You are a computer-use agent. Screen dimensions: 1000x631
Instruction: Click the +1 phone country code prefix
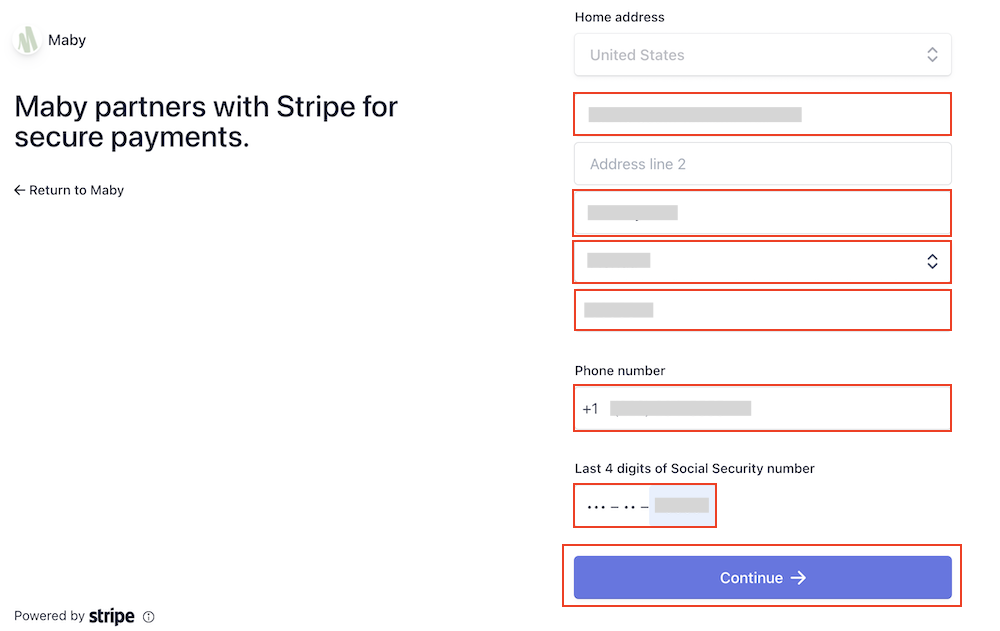[x=591, y=408]
